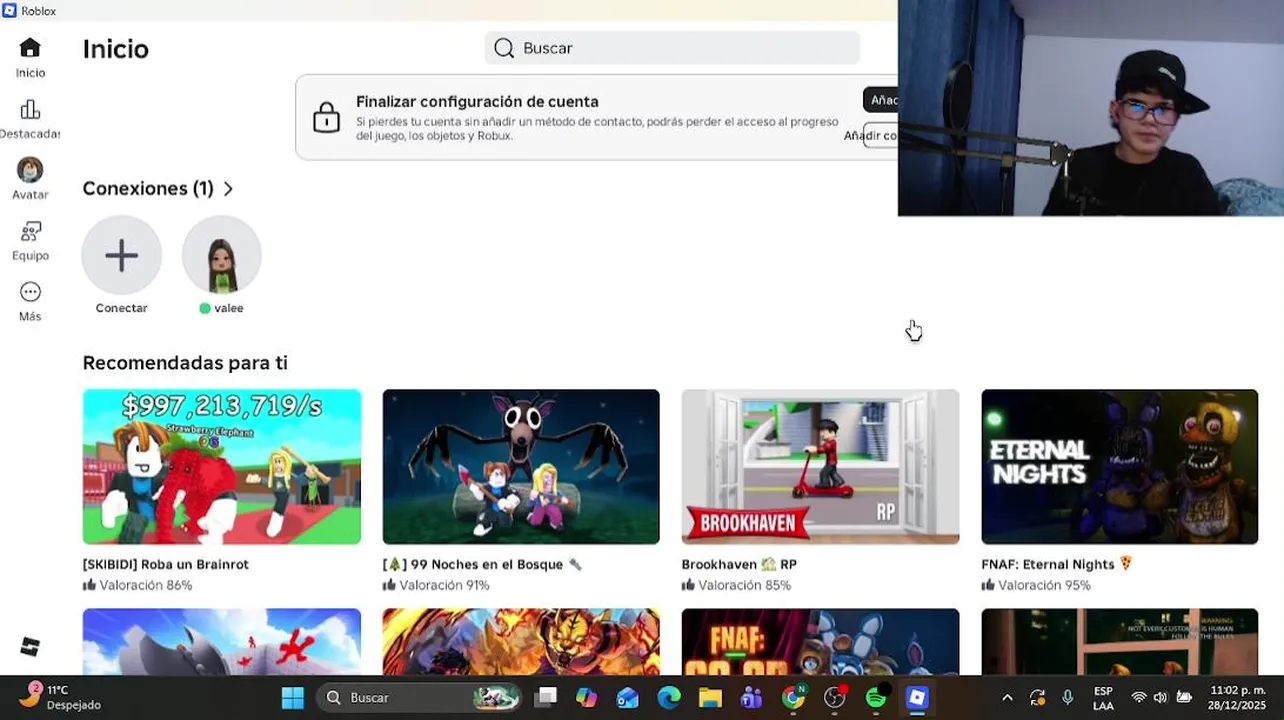Open Finalizar configuración de cuenta heading
Image resolution: width=1284 pixels, height=720 pixels.
[477, 101]
